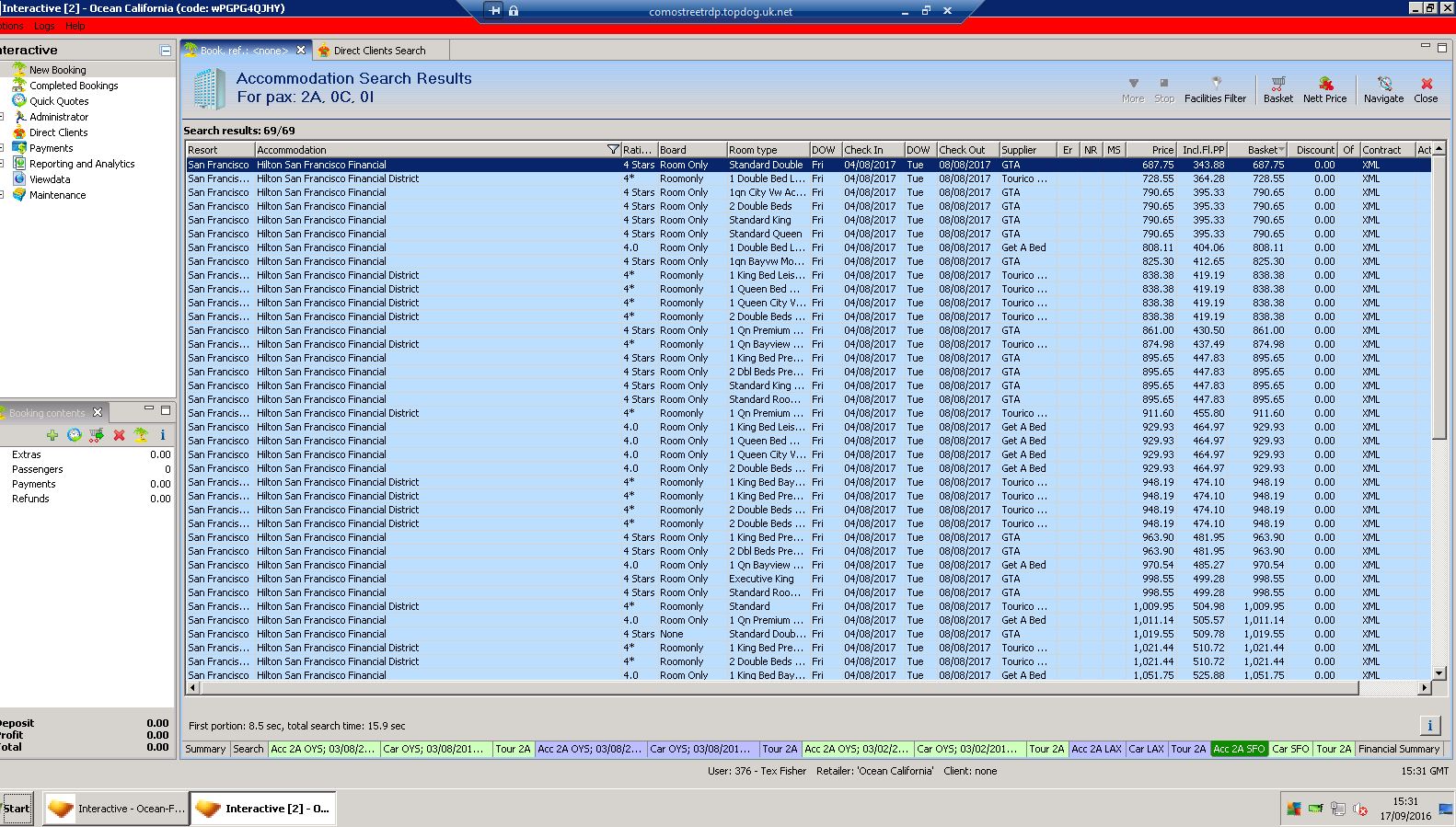Expand the Payments tree node

point(3,148)
